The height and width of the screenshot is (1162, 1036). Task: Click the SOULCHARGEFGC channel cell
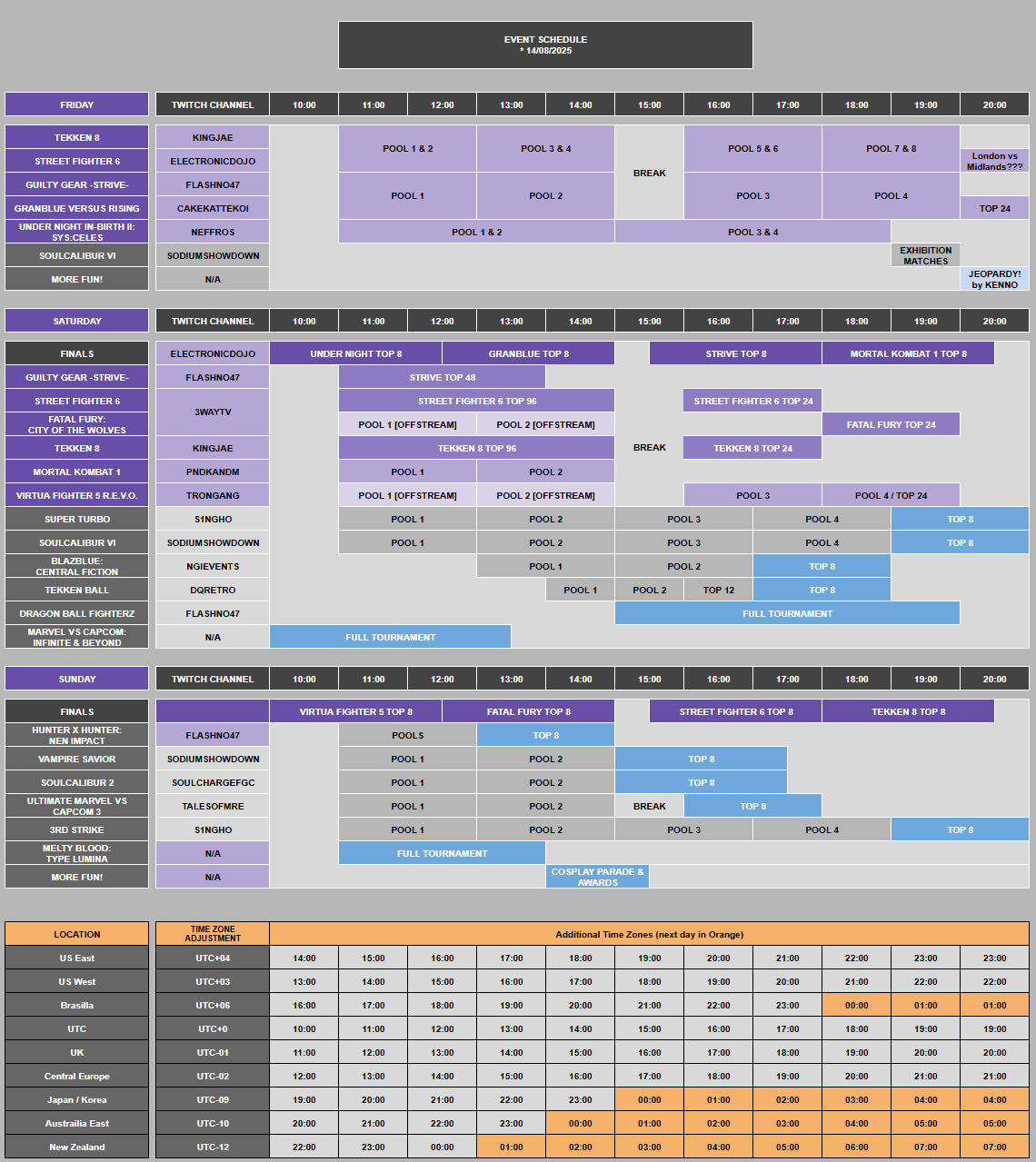pyautogui.click(x=213, y=782)
